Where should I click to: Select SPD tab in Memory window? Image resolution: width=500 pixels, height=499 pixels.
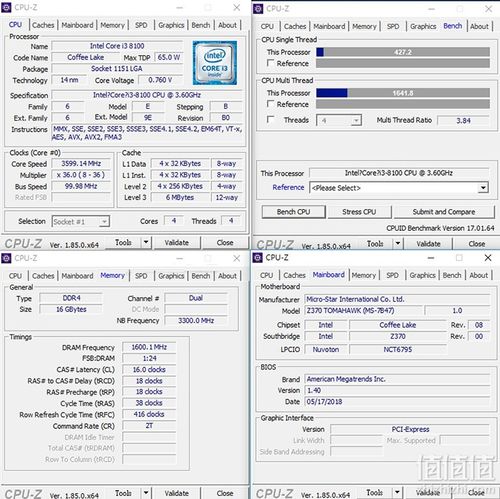[141, 276]
